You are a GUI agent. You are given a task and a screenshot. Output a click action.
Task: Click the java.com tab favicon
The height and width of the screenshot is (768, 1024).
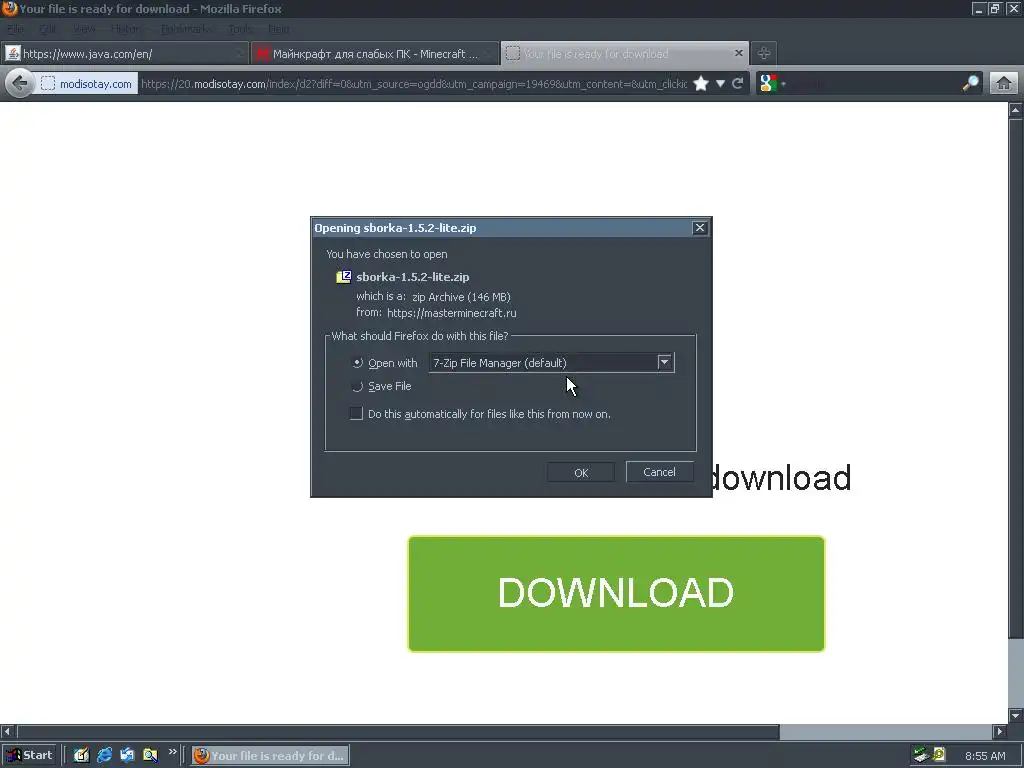pyautogui.click(x=13, y=54)
